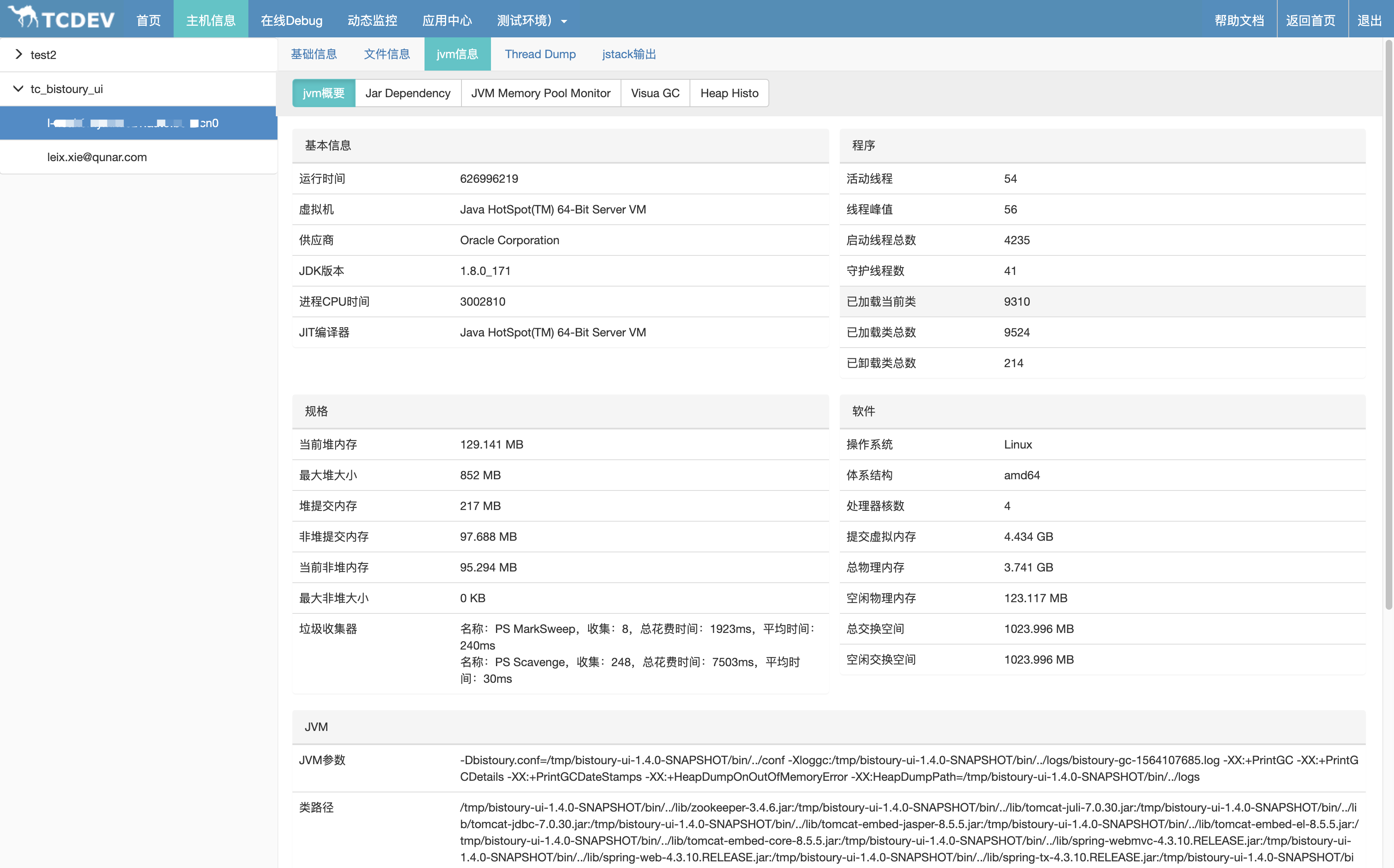This screenshot has height=868, width=1394.
Task: Open the jstack输出 tab
Action: [629, 54]
